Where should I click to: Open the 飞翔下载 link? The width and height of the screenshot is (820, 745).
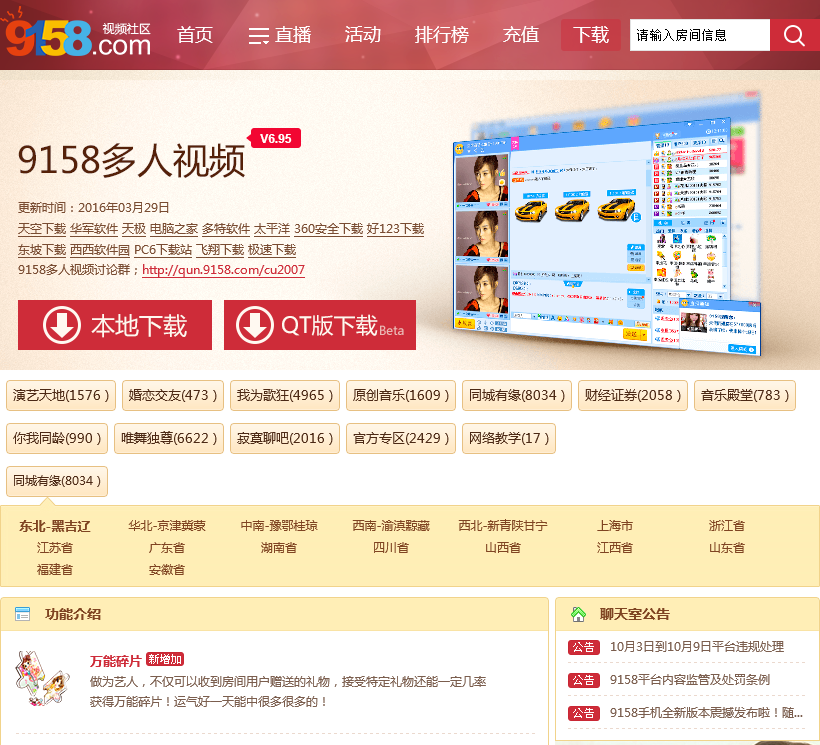coord(220,250)
